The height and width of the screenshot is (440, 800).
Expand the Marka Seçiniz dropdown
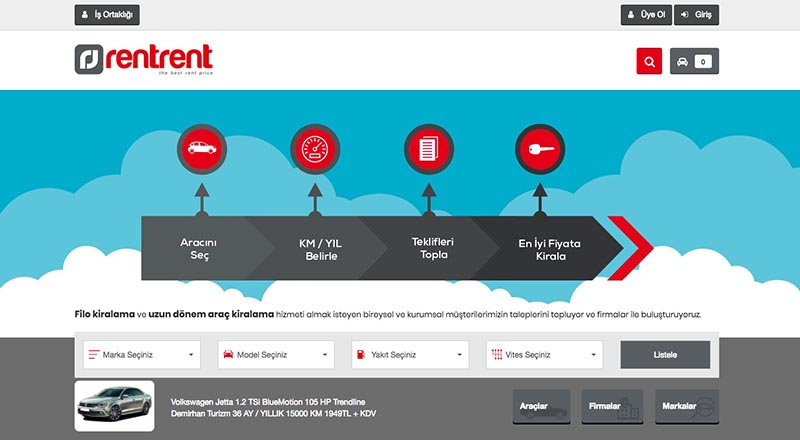pyautogui.click(x=140, y=354)
